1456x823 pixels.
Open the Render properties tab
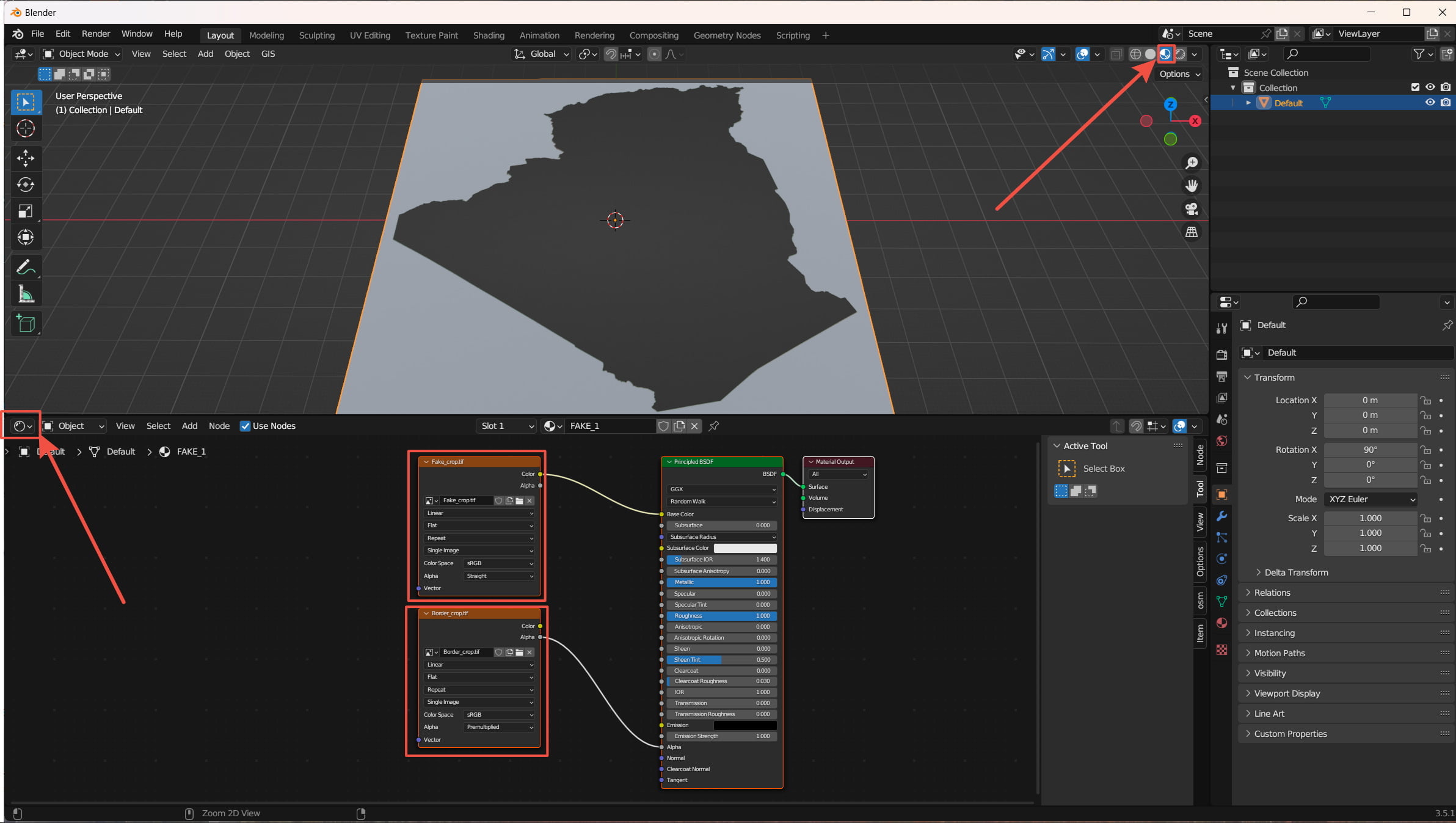[x=1221, y=355]
